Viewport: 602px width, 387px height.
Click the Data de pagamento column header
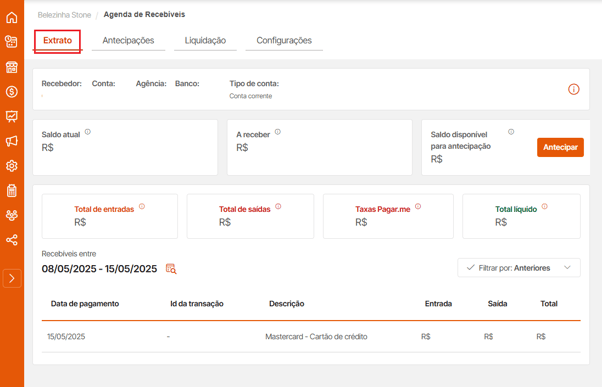click(85, 304)
